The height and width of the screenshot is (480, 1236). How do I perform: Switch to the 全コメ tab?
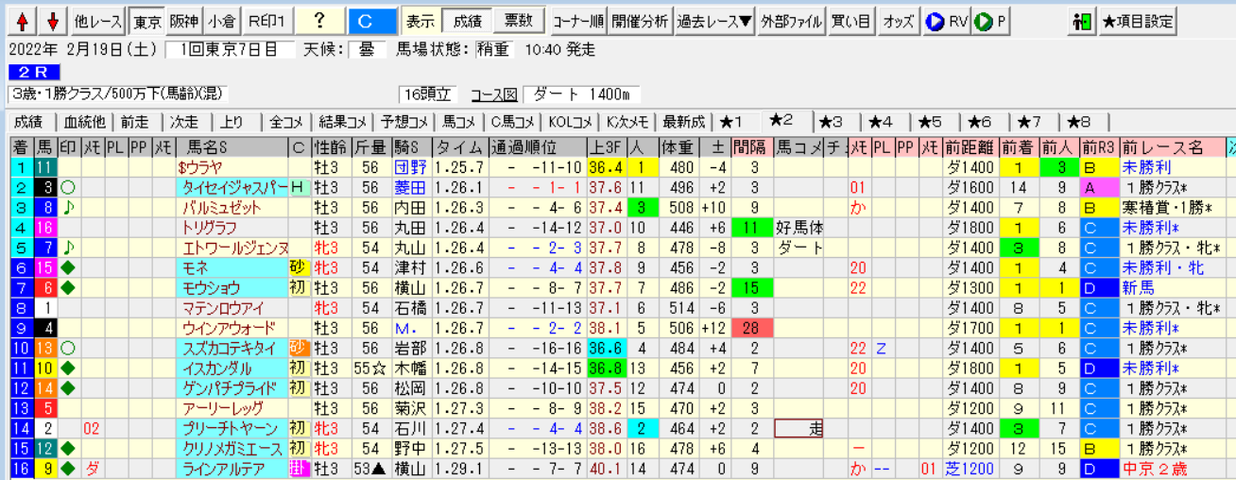coord(287,122)
